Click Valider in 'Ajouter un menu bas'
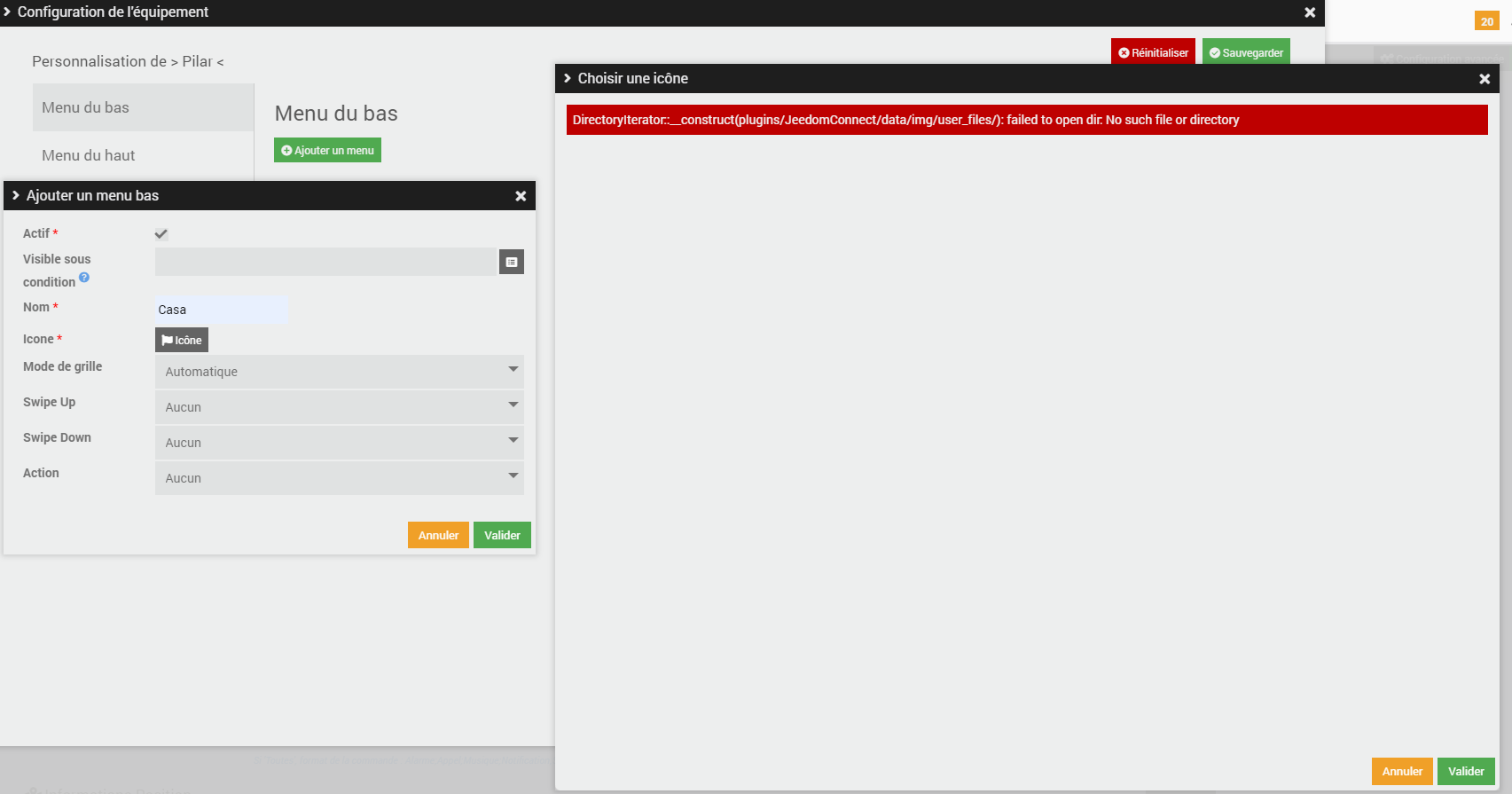1512x794 pixels. 502,535
